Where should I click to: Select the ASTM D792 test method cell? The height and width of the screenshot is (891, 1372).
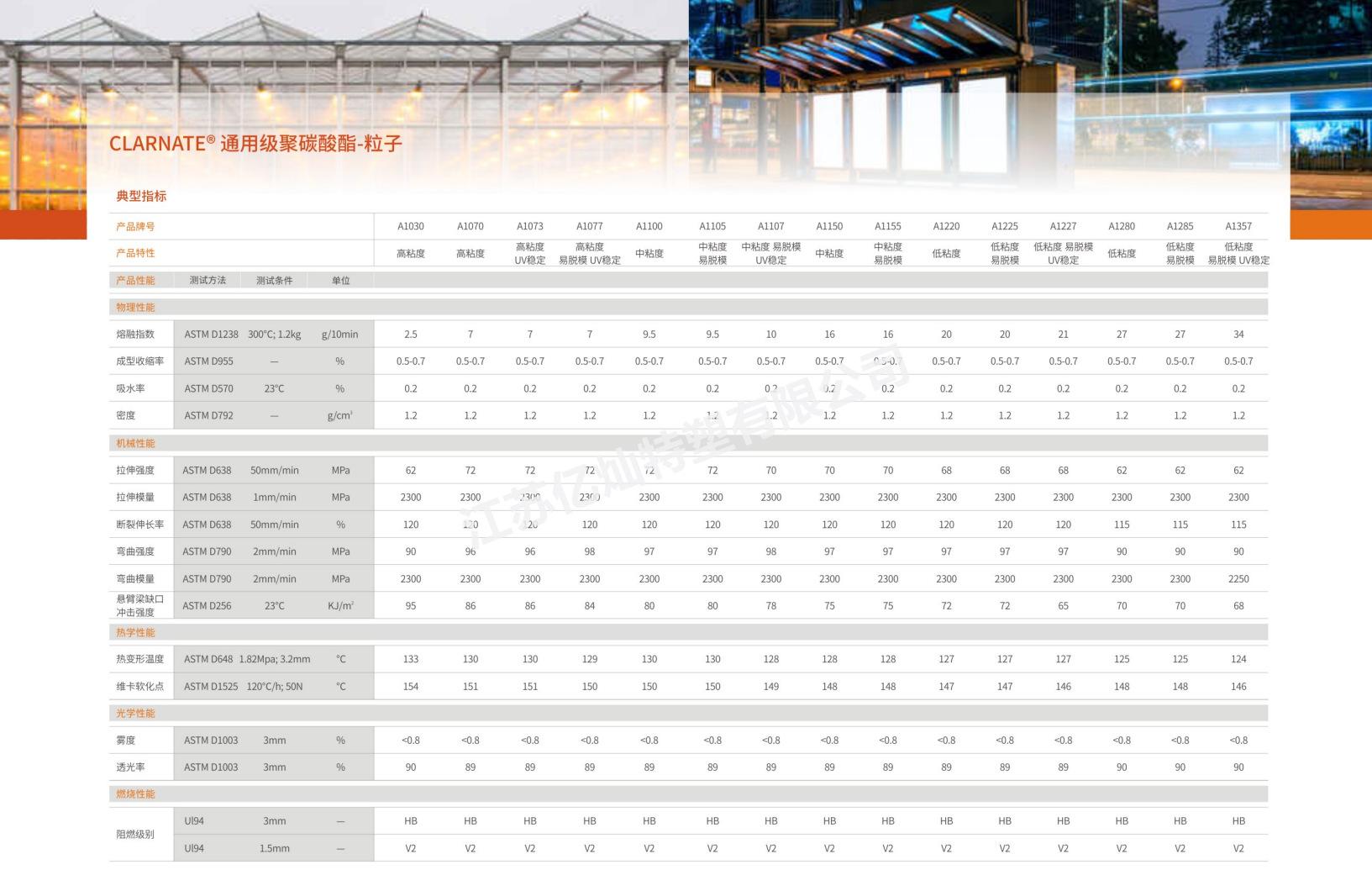coord(208,415)
